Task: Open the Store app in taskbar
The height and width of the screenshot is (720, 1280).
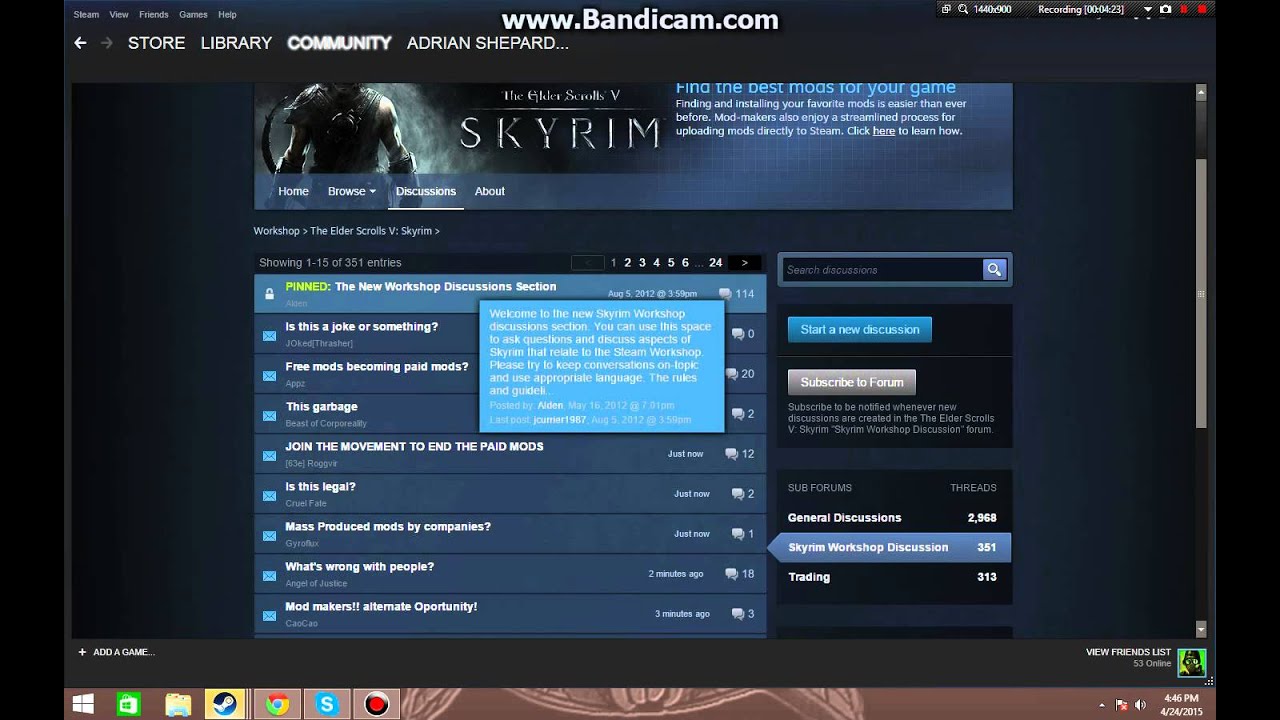Action: tap(129, 705)
